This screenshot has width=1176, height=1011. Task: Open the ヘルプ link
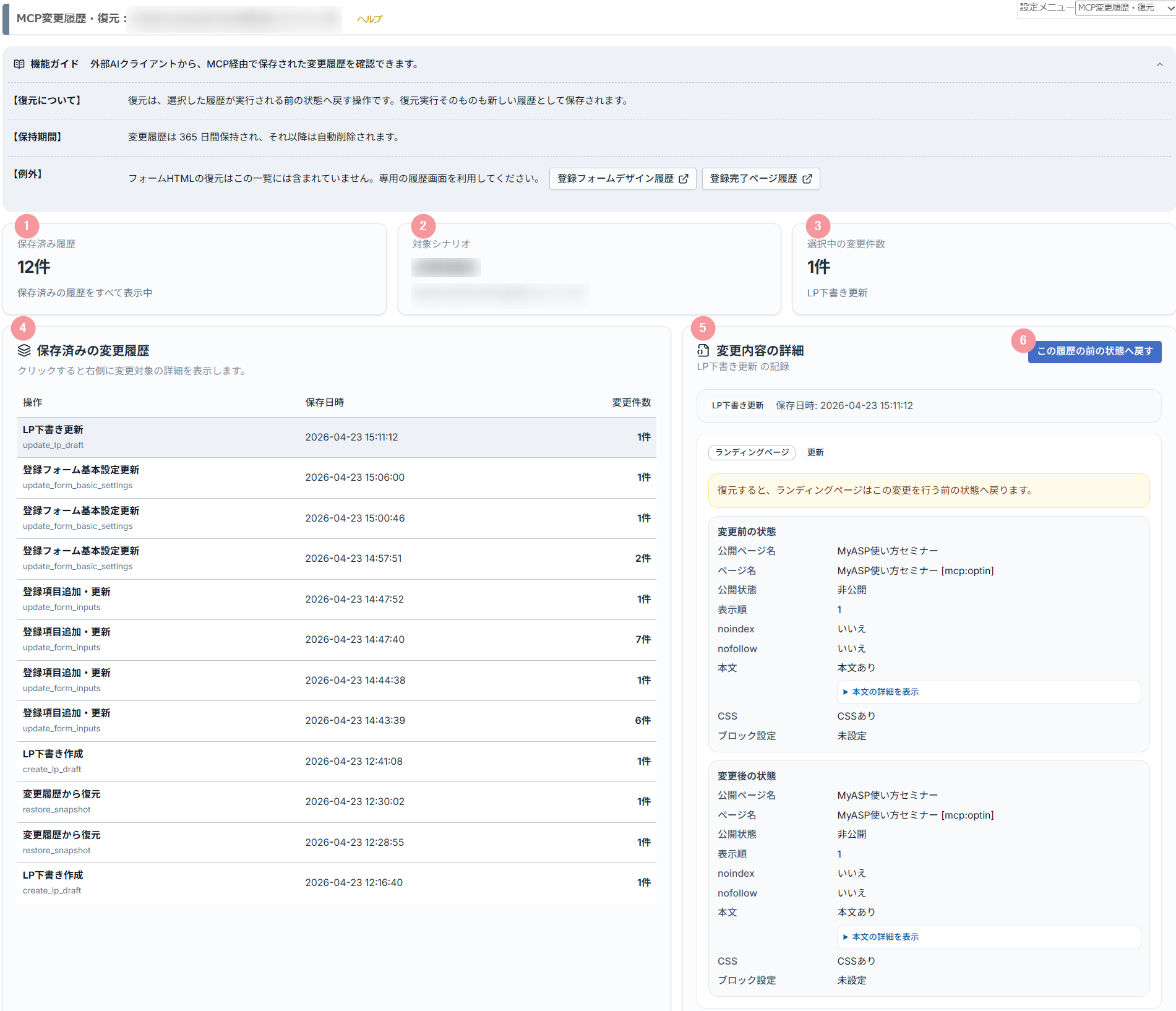click(x=369, y=19)
